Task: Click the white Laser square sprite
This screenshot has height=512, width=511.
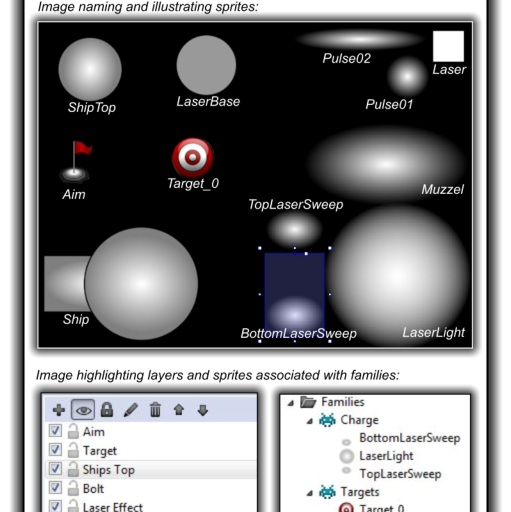Action: coord(448,46)
